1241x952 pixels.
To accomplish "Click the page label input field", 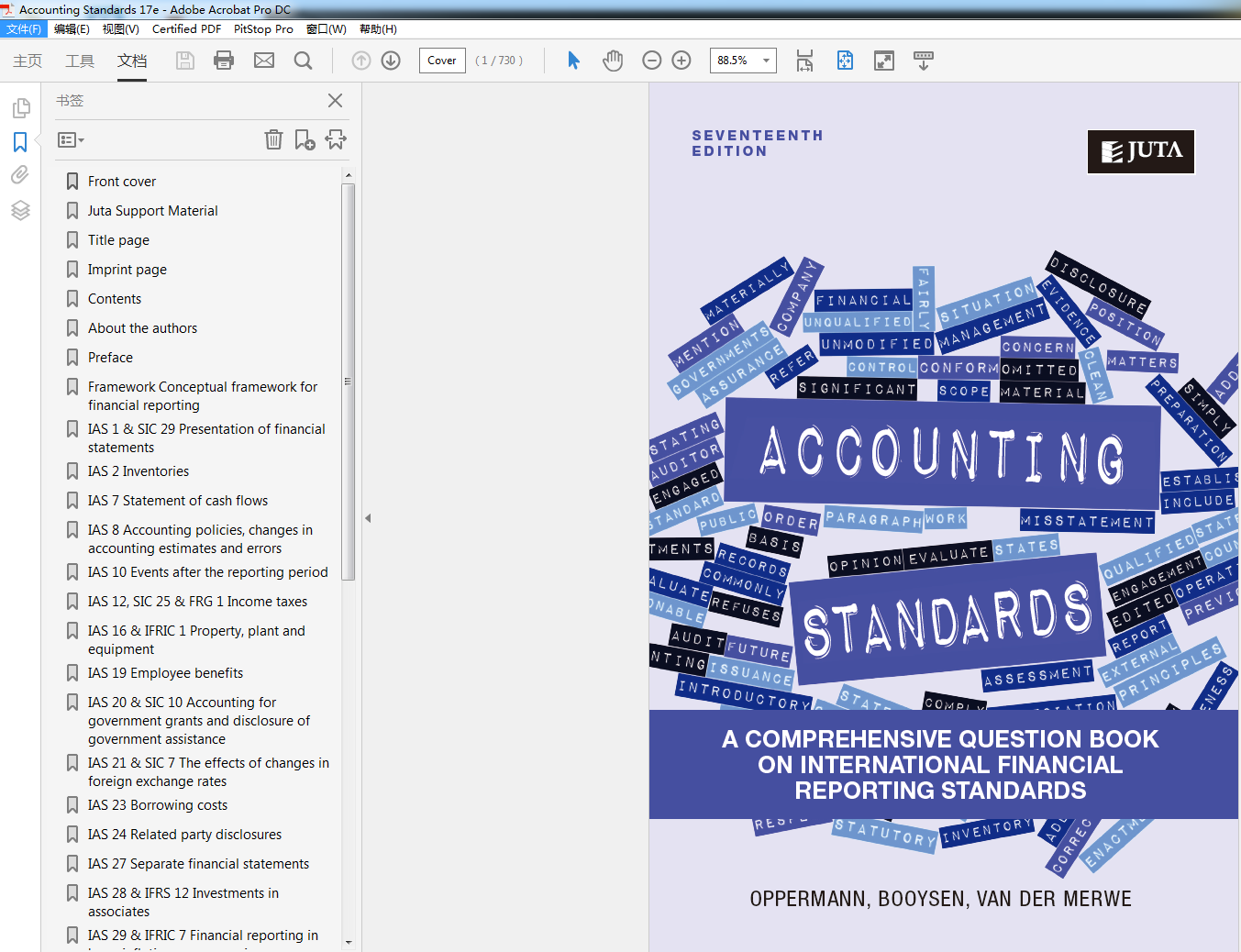I will pyautogui.click(x=442, y=61).
